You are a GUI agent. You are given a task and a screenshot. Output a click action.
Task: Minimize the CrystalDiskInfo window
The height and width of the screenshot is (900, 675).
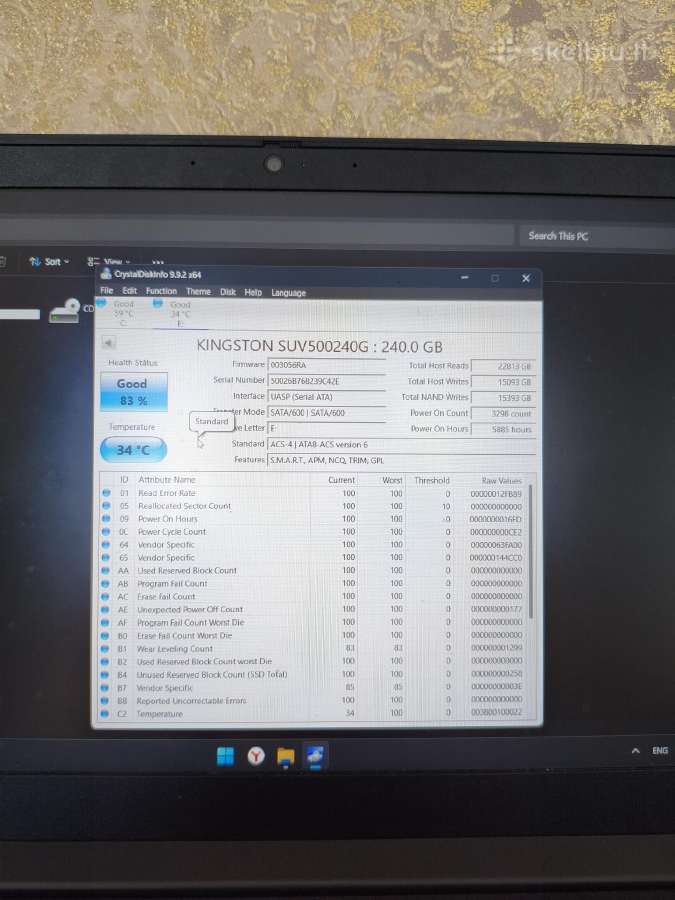[465, 278]
